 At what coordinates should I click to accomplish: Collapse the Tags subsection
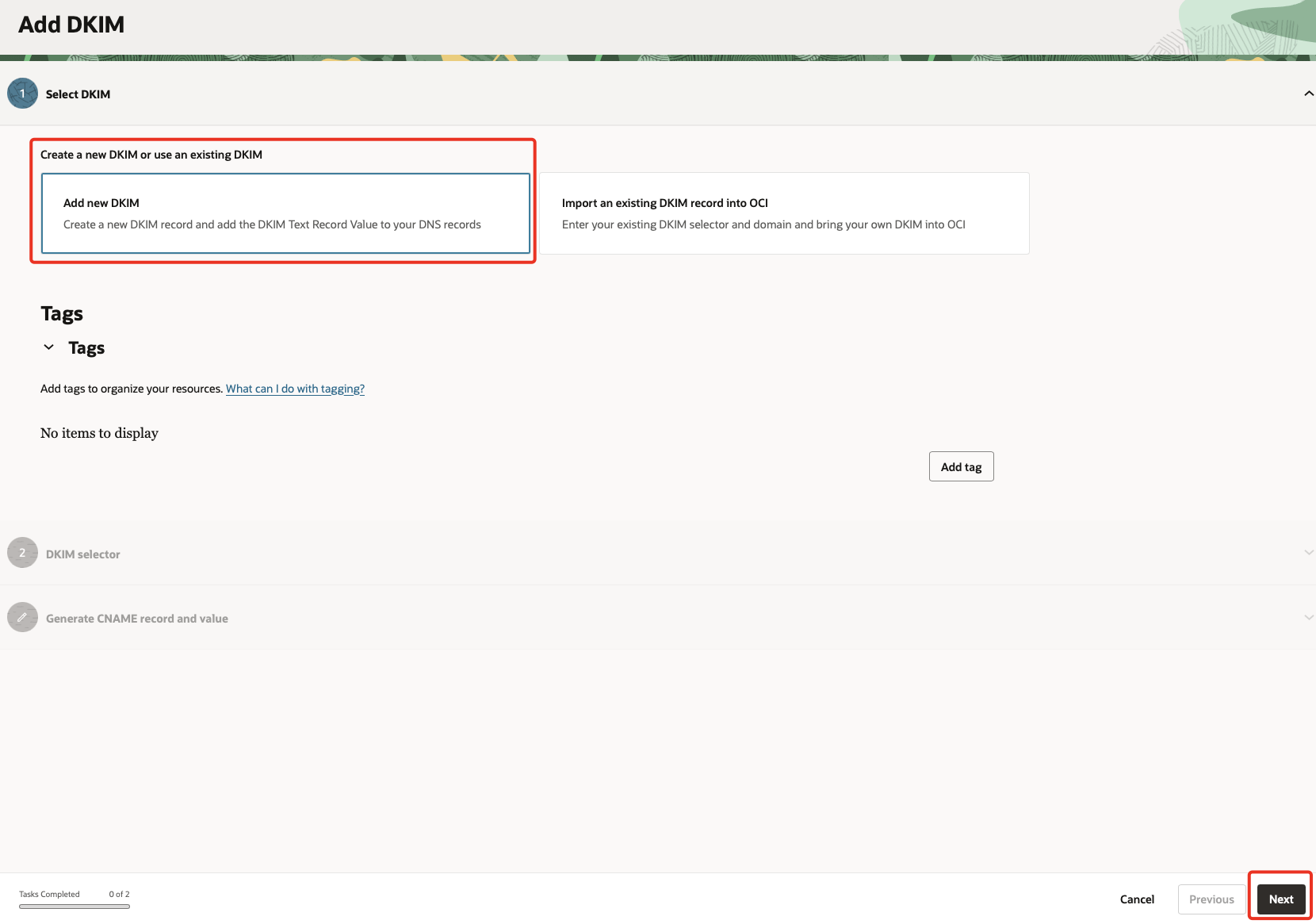tap(49, 347)
